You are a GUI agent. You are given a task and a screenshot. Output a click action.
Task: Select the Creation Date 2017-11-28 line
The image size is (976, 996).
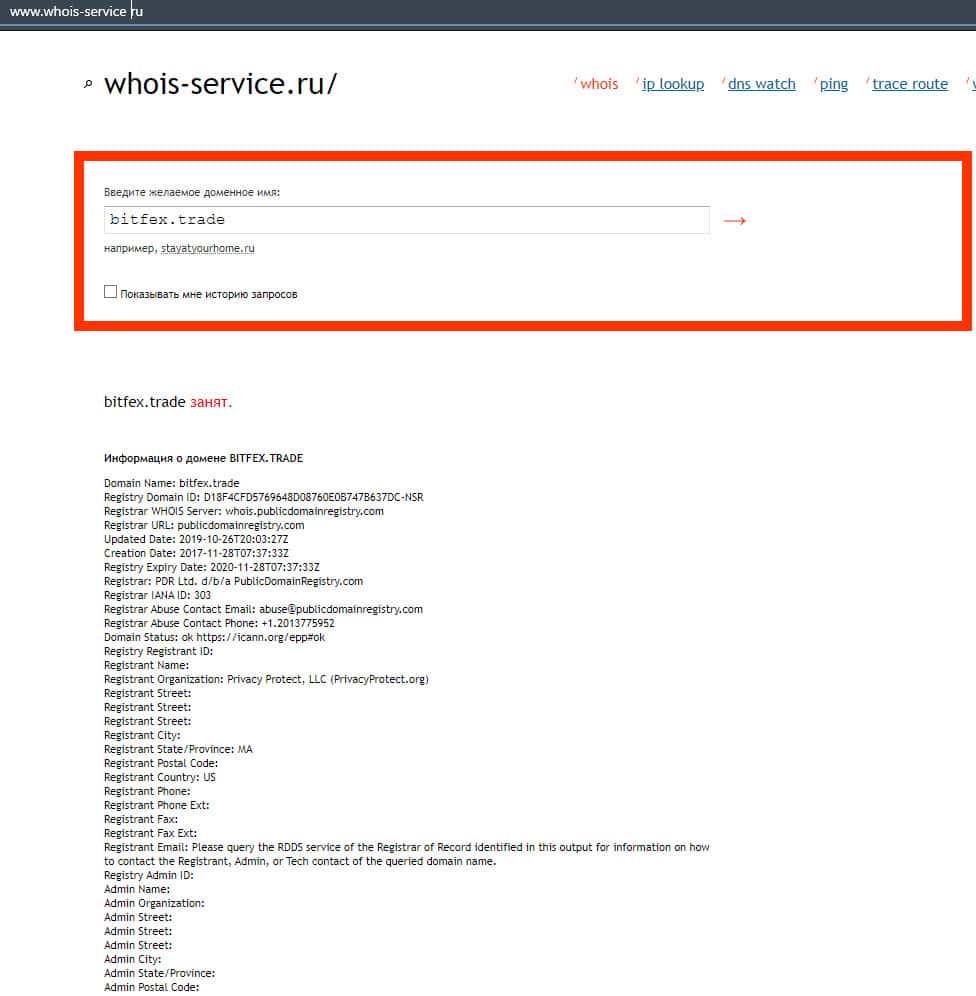(x=196, y=553)
